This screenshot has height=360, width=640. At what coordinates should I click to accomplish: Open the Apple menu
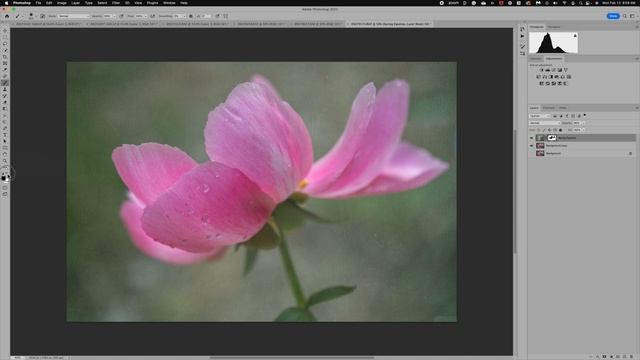pos(6,3)
